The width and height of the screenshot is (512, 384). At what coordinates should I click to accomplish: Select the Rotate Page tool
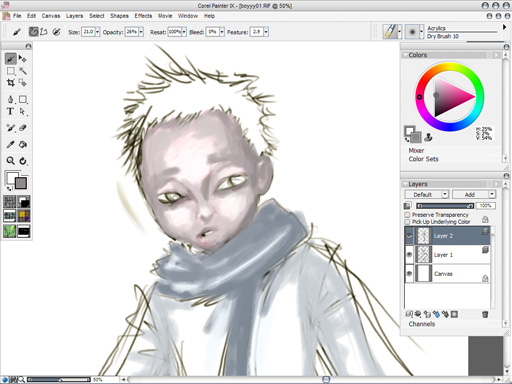[x=23, y=161]
